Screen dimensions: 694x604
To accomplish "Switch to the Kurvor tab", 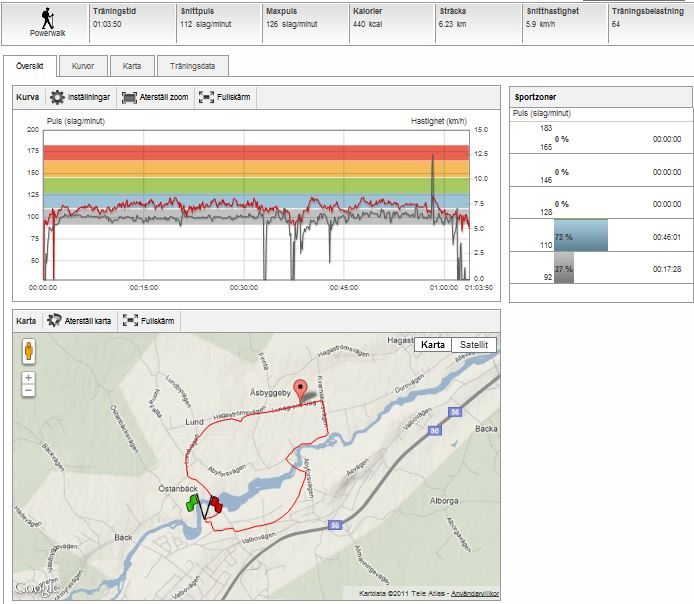I will pyautogui.click(x=83, y=67).
